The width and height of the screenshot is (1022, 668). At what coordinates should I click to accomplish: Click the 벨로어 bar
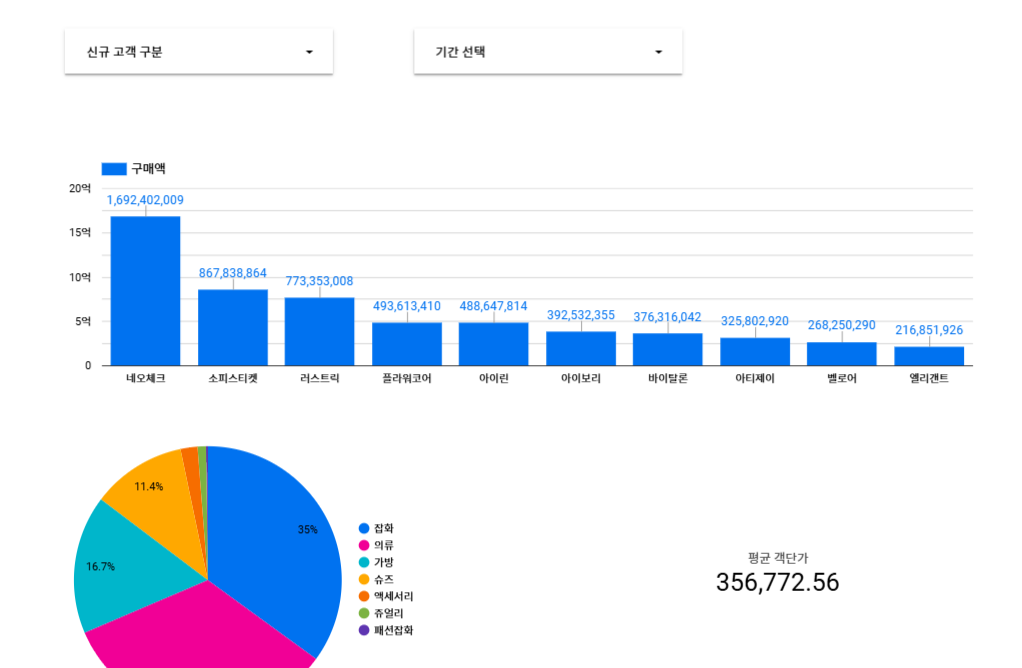pyautogui.click(x=841, y=354)
